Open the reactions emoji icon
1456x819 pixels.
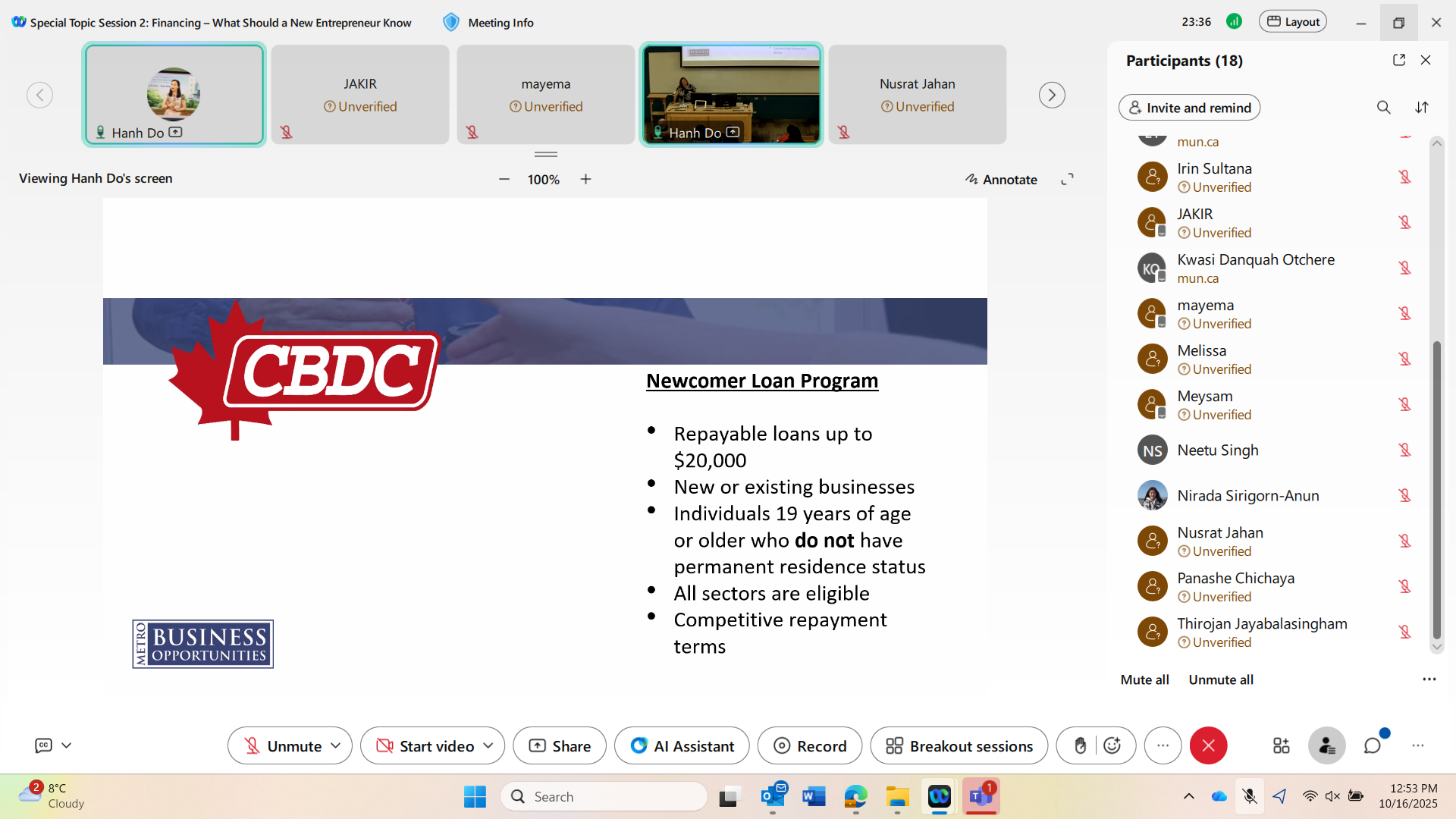pos(1112,746)
